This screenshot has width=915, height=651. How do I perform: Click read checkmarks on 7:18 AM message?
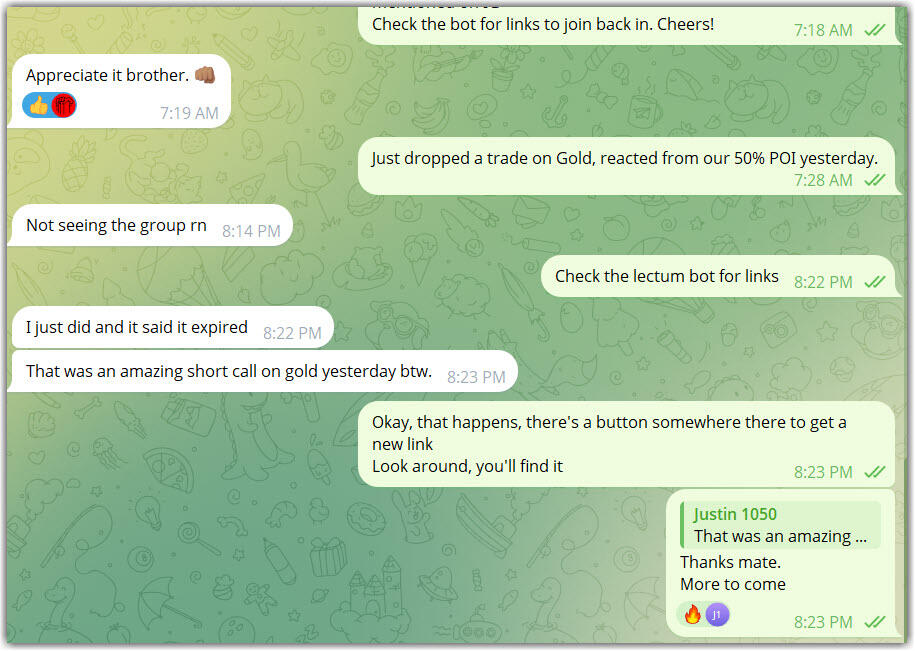(x=875, y=30)
